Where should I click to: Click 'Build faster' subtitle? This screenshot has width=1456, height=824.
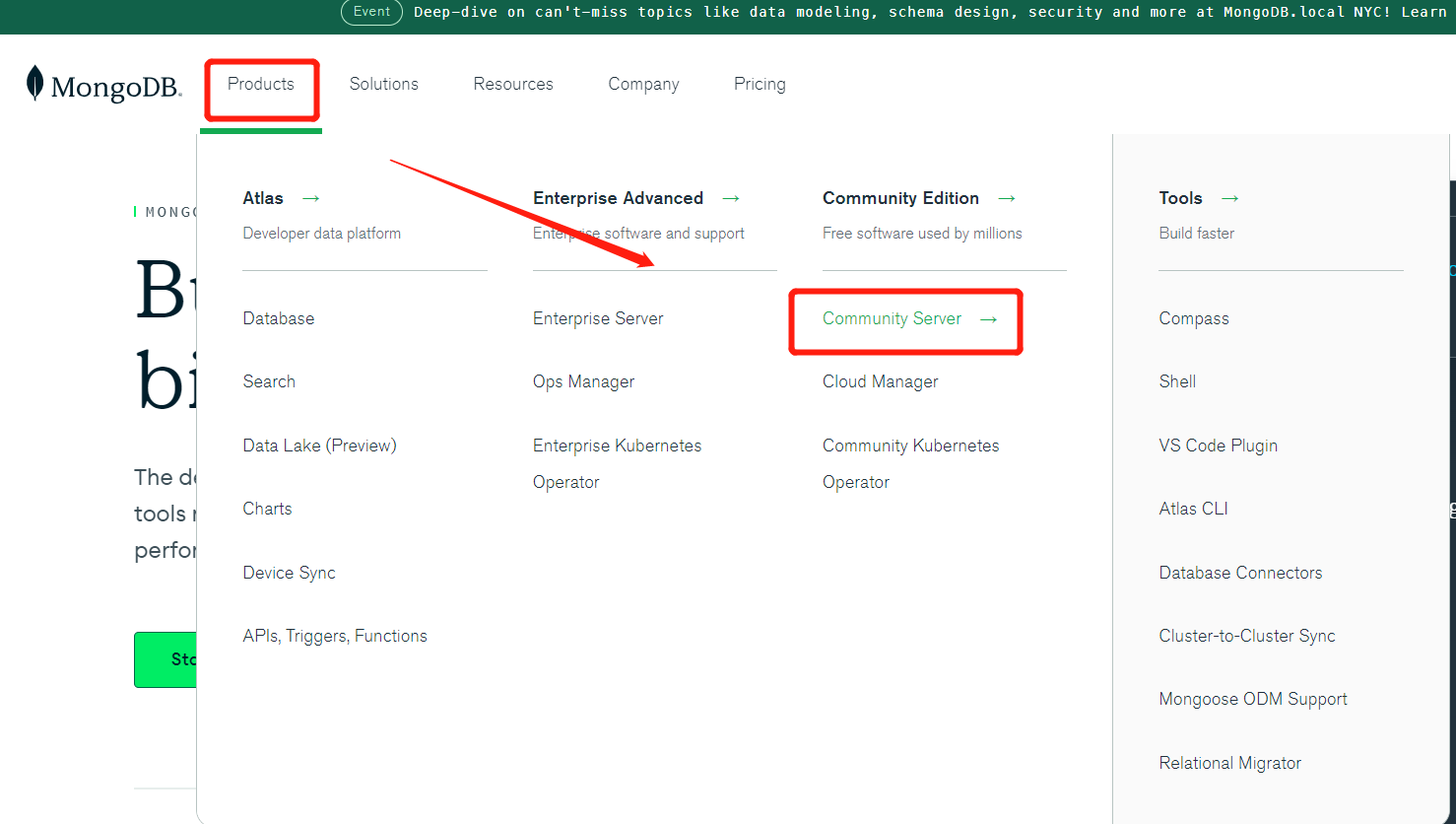pyautogui.click(x=1196, y=234)
